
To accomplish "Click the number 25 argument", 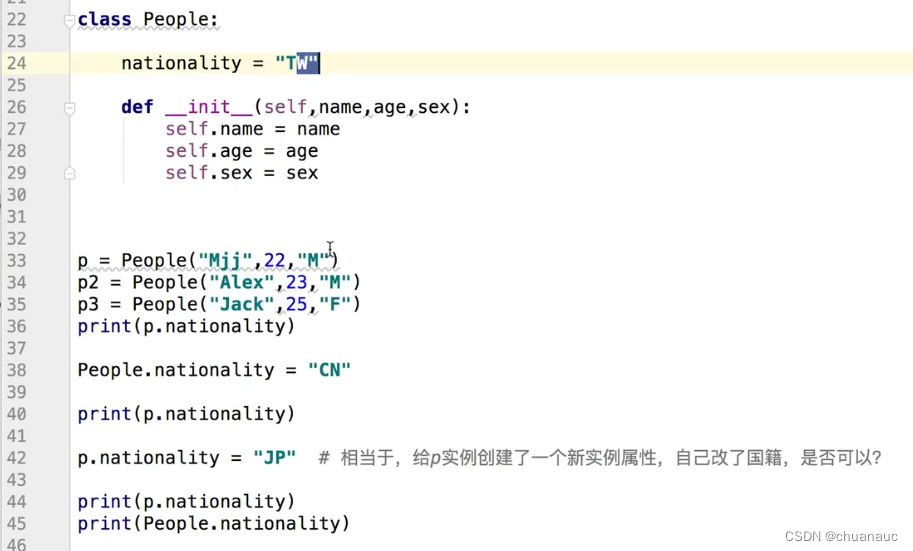I will coord(296,304).
